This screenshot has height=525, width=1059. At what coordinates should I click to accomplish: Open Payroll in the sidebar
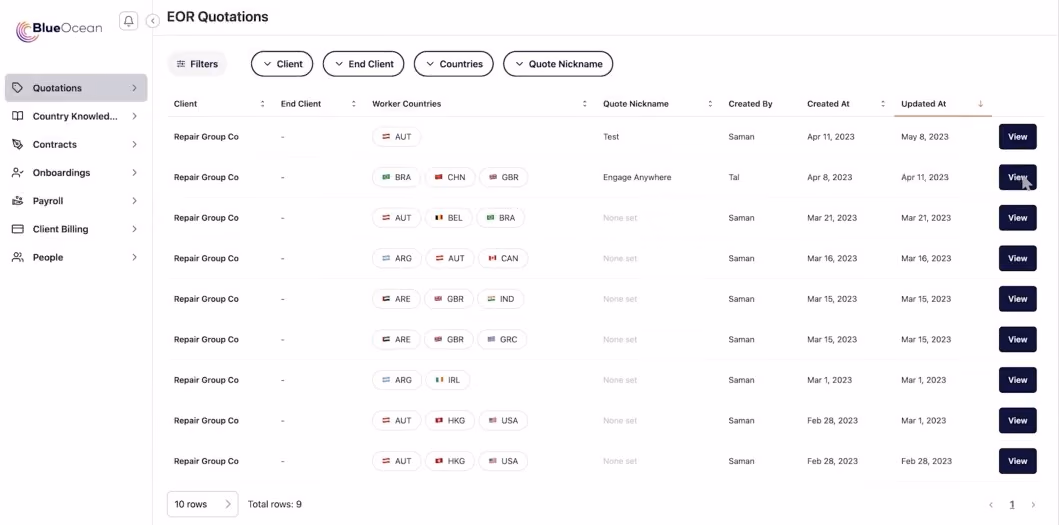(76, 201)
